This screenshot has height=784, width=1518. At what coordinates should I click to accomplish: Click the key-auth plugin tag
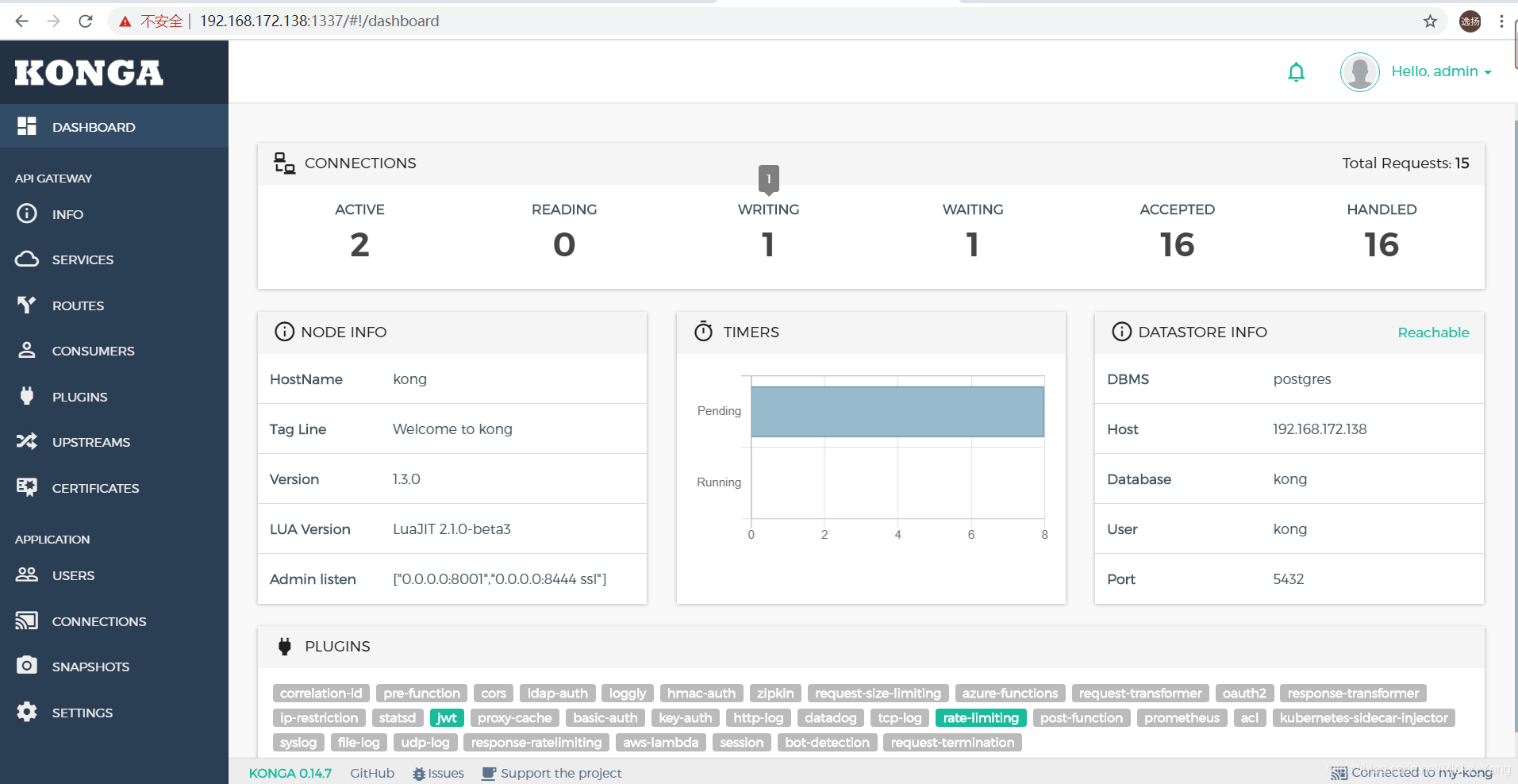(x=685, y=717)
